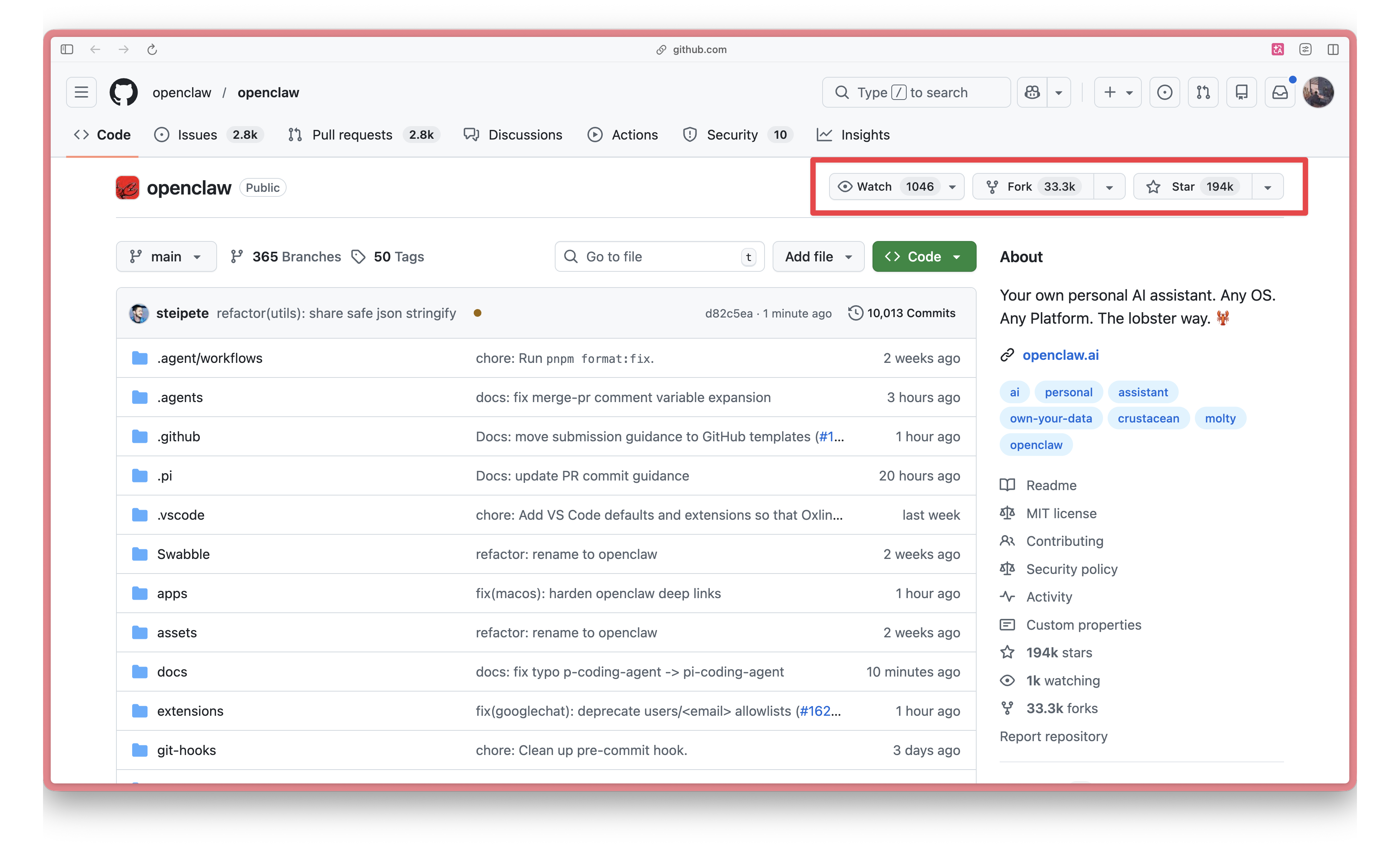
Task: Open the notifications inbox icon
Action: click(1279, 92)
